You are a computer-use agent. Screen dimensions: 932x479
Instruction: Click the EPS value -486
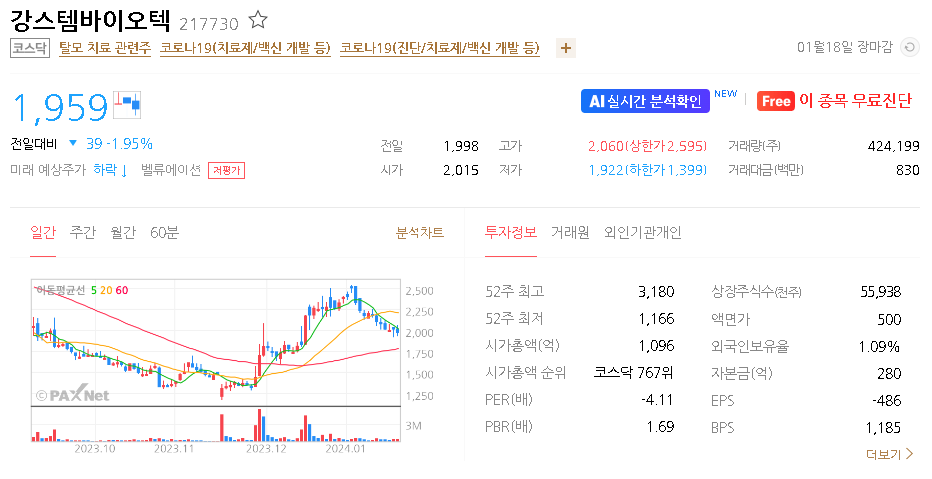coord(886,401)
